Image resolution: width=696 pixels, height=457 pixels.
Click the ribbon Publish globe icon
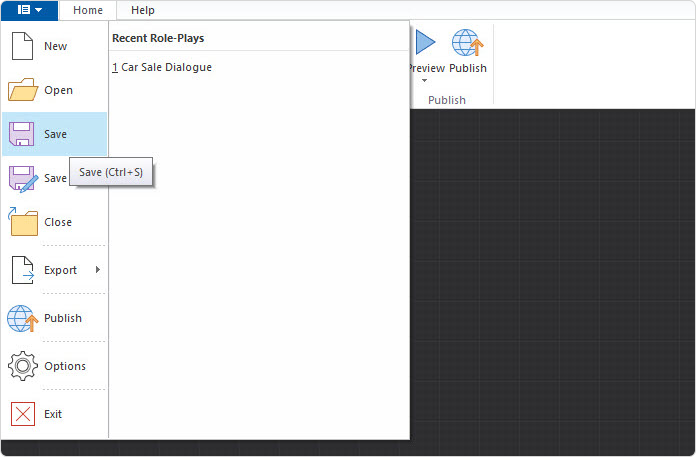(467, 43)
